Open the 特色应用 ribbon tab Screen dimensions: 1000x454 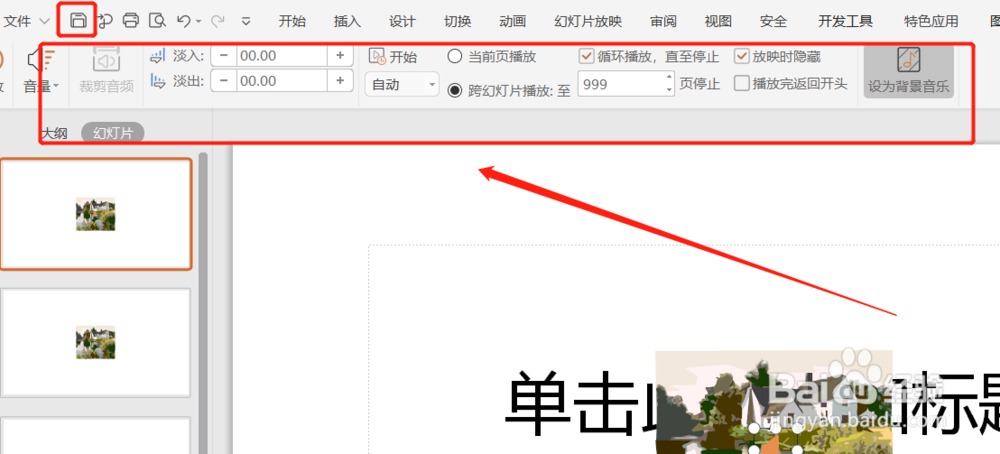pyautogui.click(x=931, y=21)
